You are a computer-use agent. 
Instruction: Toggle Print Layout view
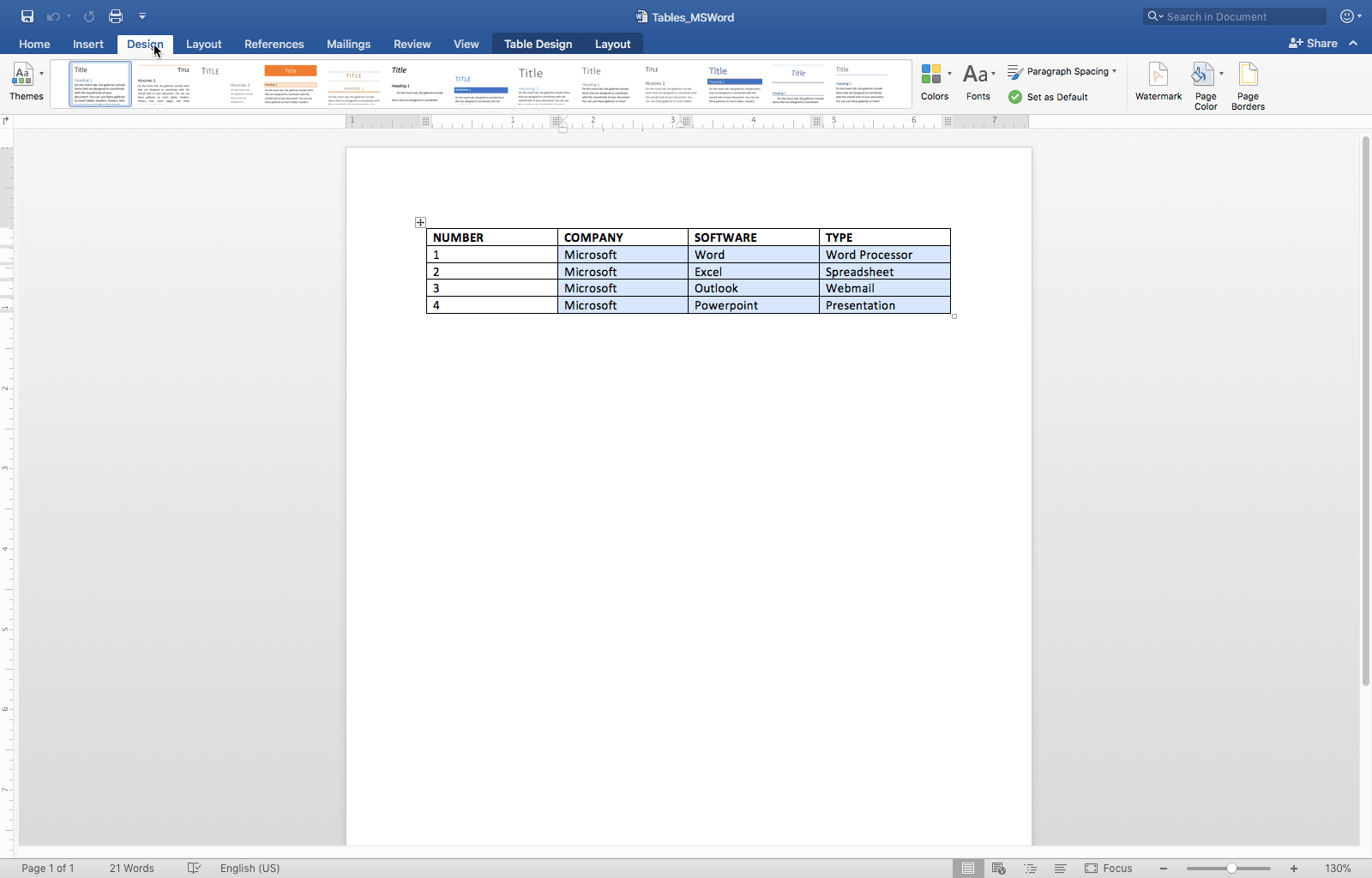(x=968, y=868)
